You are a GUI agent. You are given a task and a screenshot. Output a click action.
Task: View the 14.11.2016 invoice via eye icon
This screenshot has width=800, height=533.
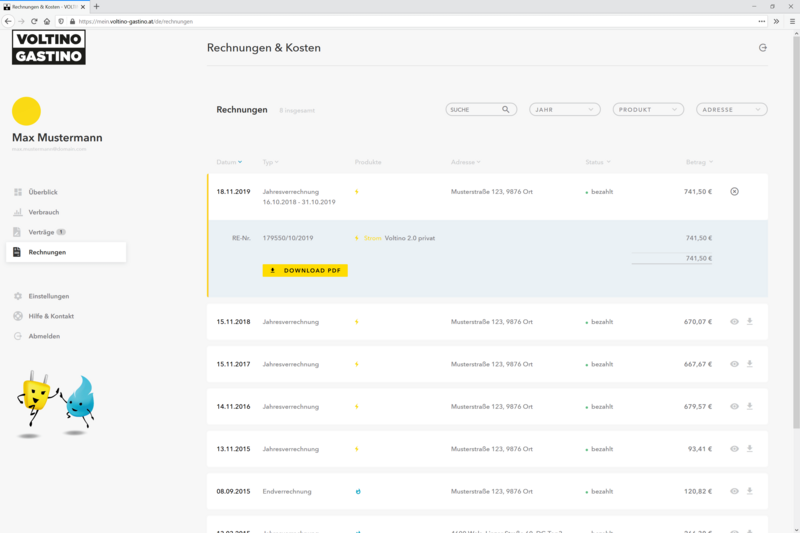(734, 407)
